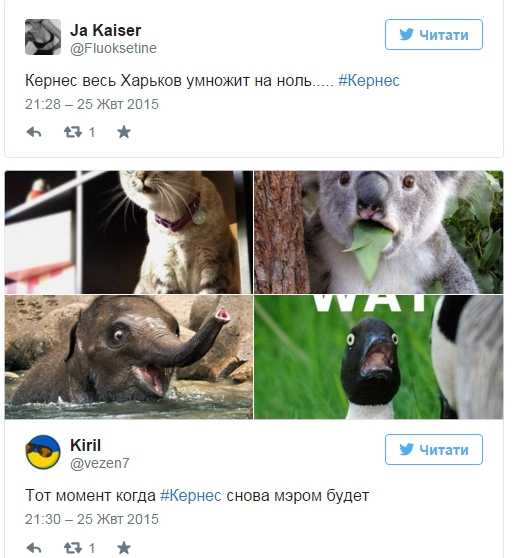Open #Кернес hashtag in Kiril's tweet

coord(191,496)
